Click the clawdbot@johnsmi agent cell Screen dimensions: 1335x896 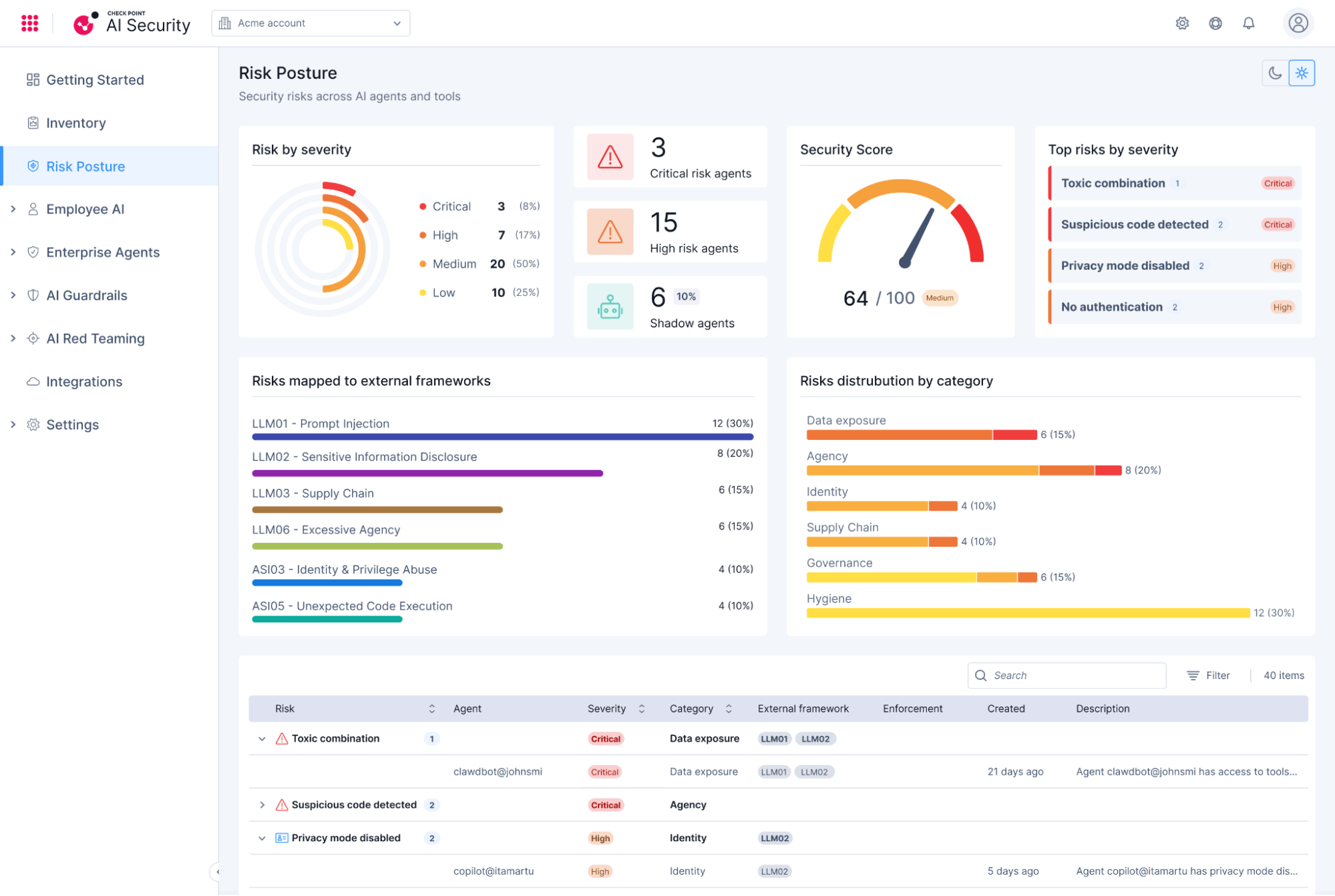pyautogui.click(x=498, y=772)
